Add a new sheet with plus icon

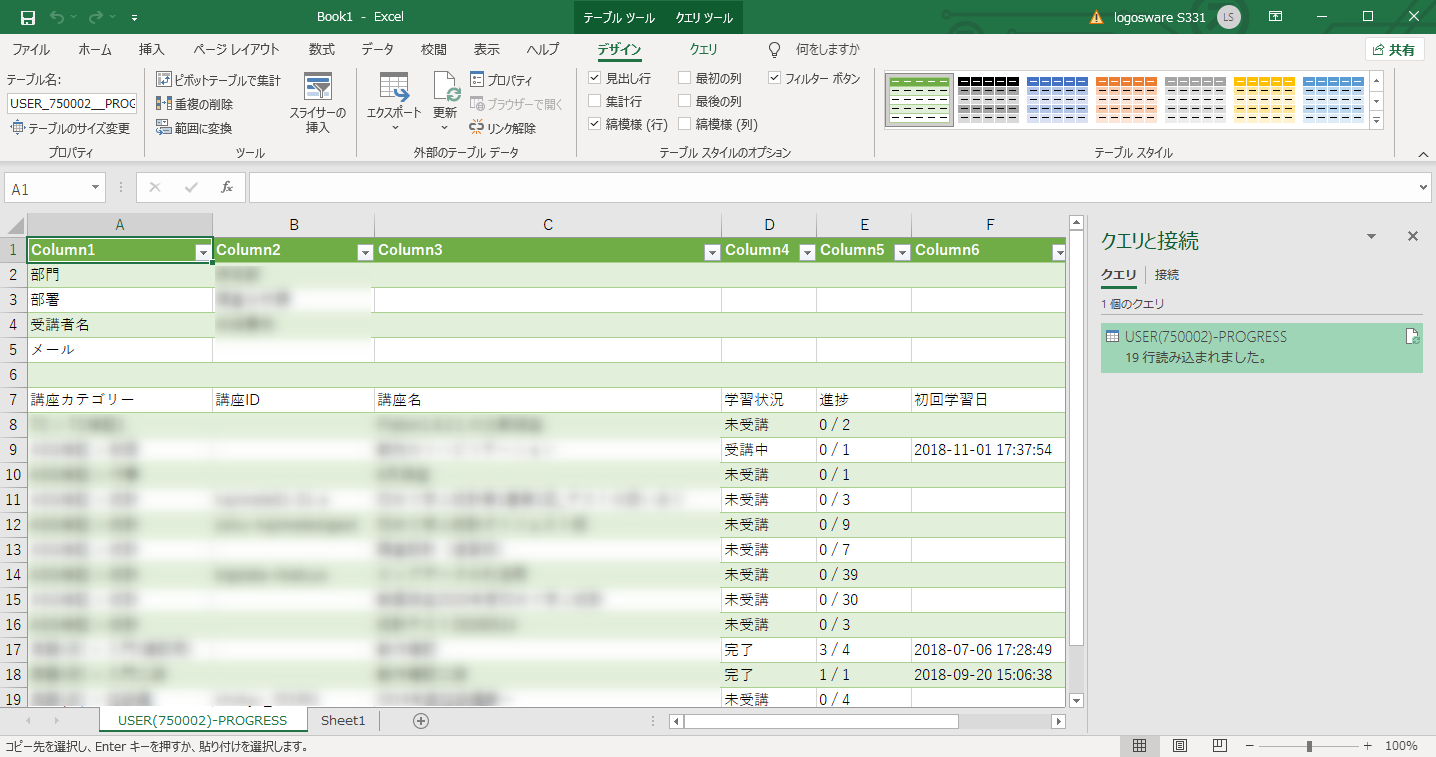point(421,720)
